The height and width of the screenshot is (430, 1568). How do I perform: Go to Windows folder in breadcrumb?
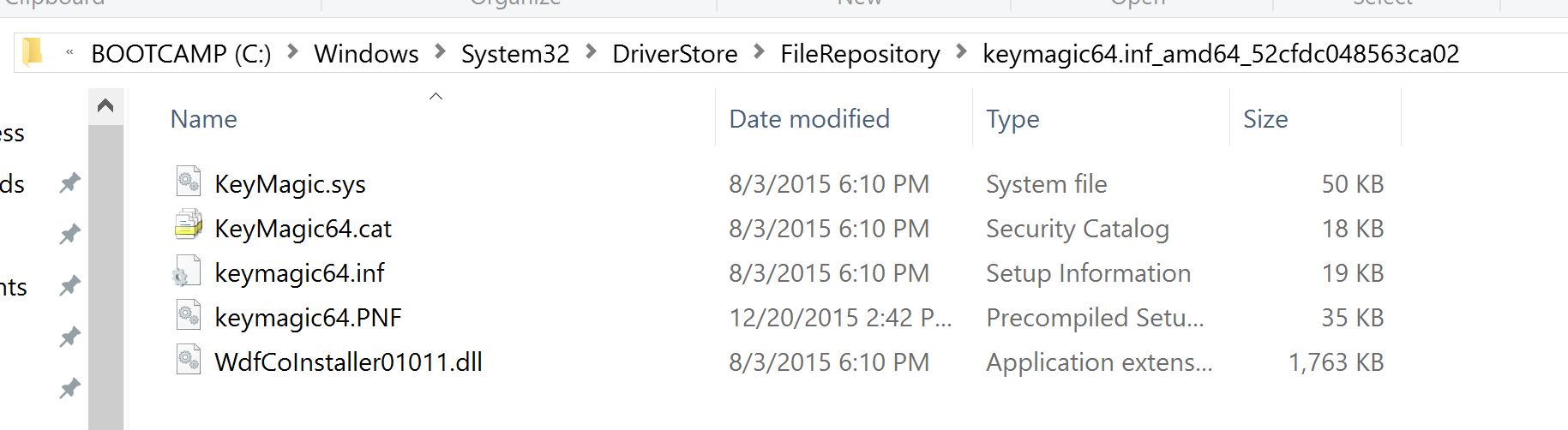(366, 54)
